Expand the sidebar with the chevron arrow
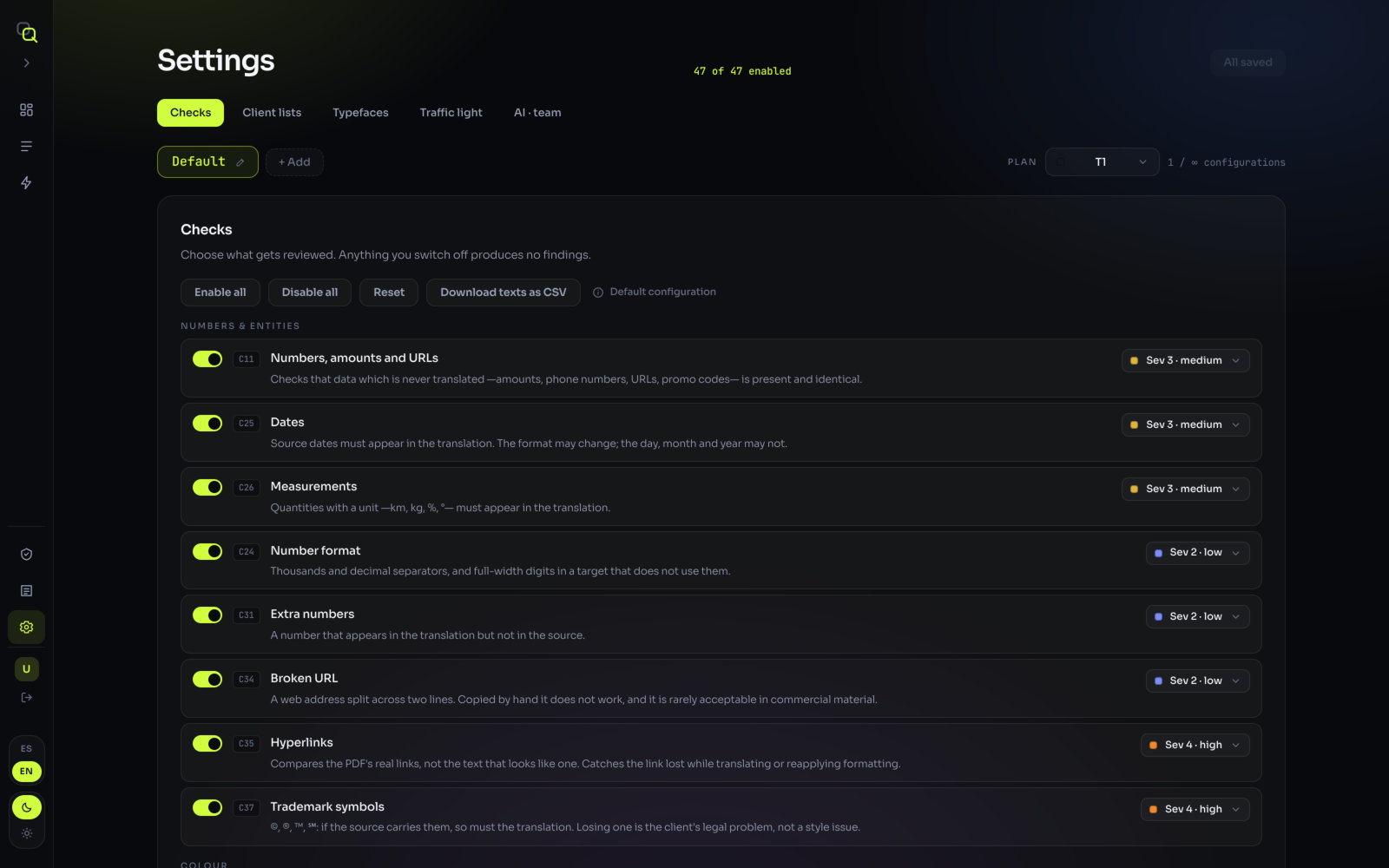Image resolution: width=1389 pixels, height=868 pixels. click(x=27, y=63)
